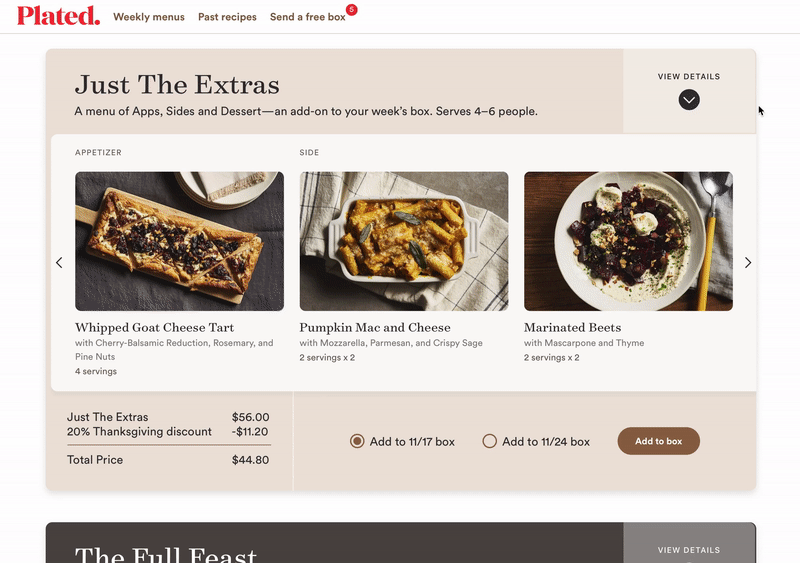The width and height of the screenshot is (800, 563).
Task: Click the Plated logo
Action: click(x=58, y=16)
